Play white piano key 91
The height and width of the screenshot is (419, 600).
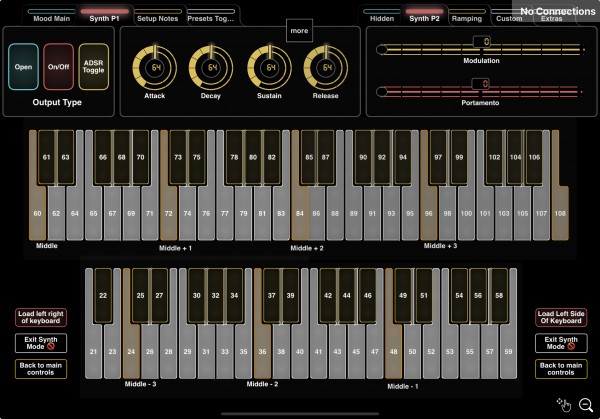pyautogui.click(x=372, y=213)
